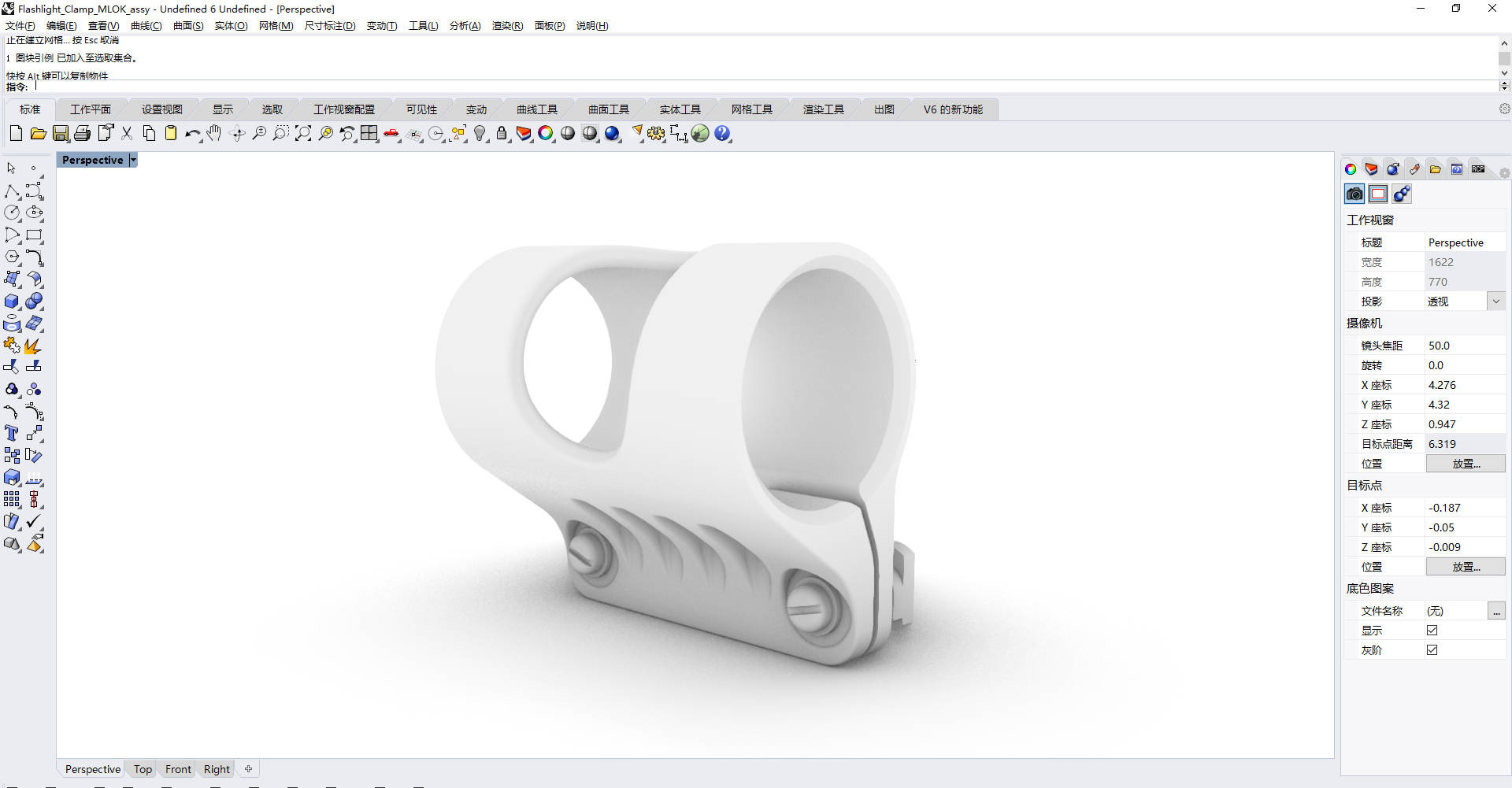1512x788 pixels.
Task: Click the target Z 座标 value -0.009
Action: [1465, 547]
